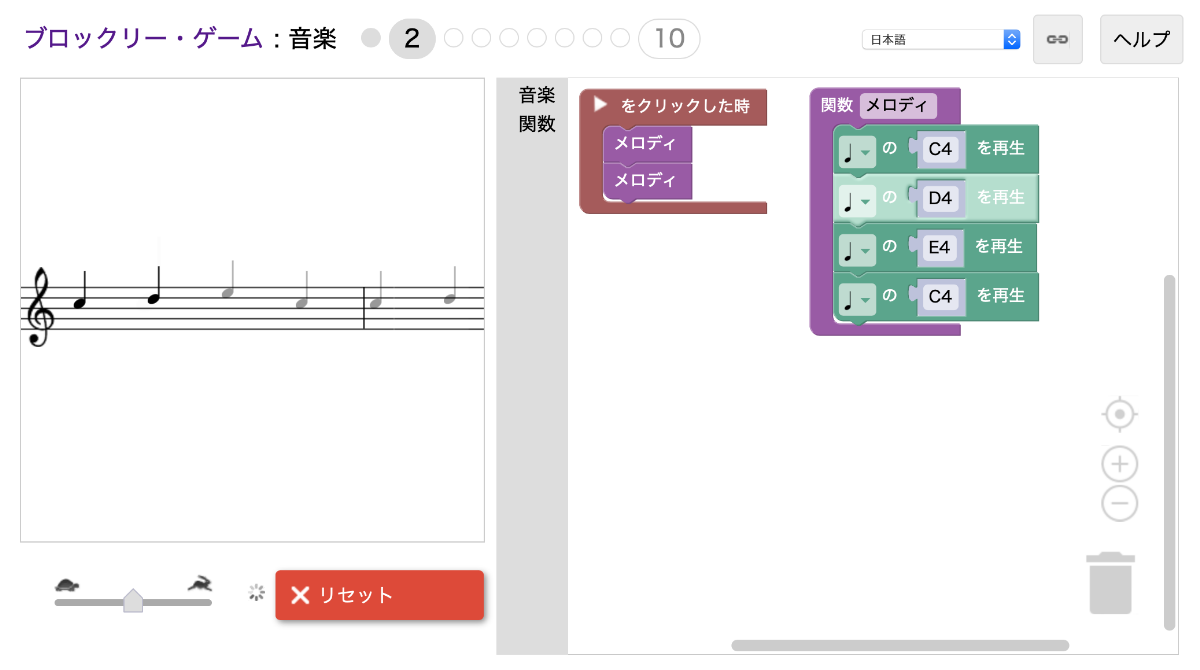
Task: Click the ヘルプ button
Action: 1141,39
